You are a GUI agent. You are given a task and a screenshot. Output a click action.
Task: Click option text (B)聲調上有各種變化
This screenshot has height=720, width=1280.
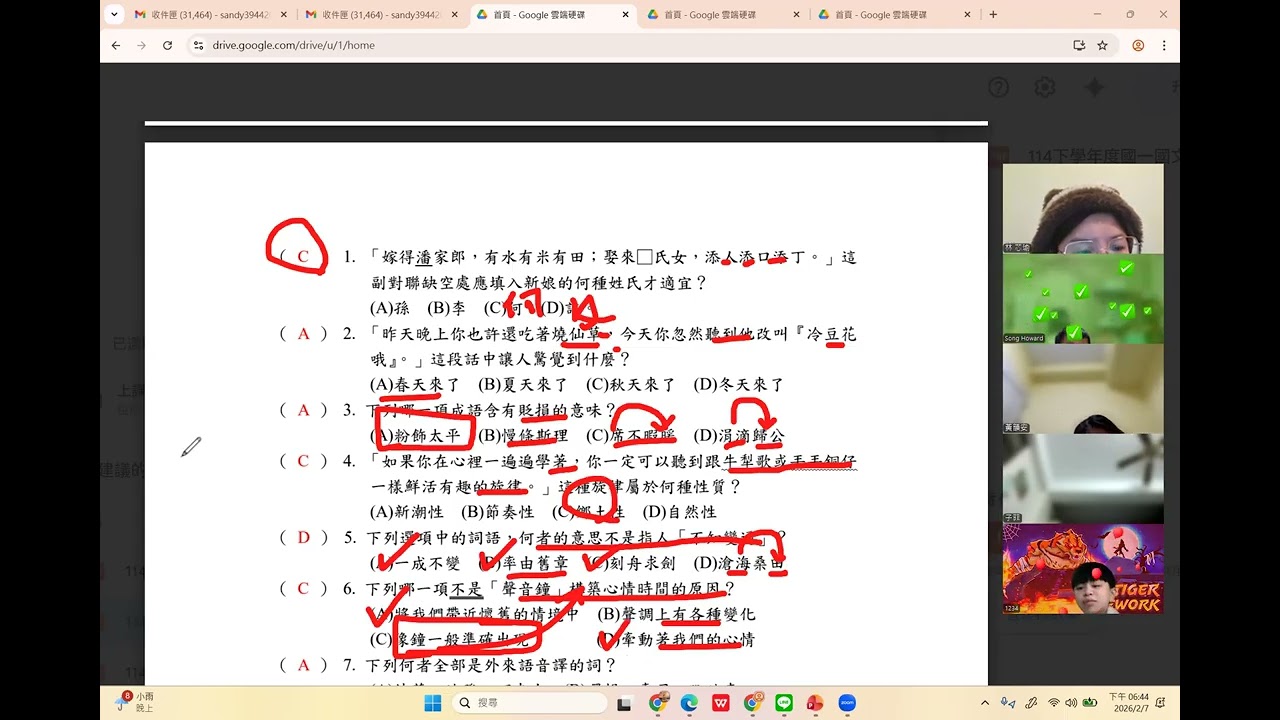coord(676,614)
